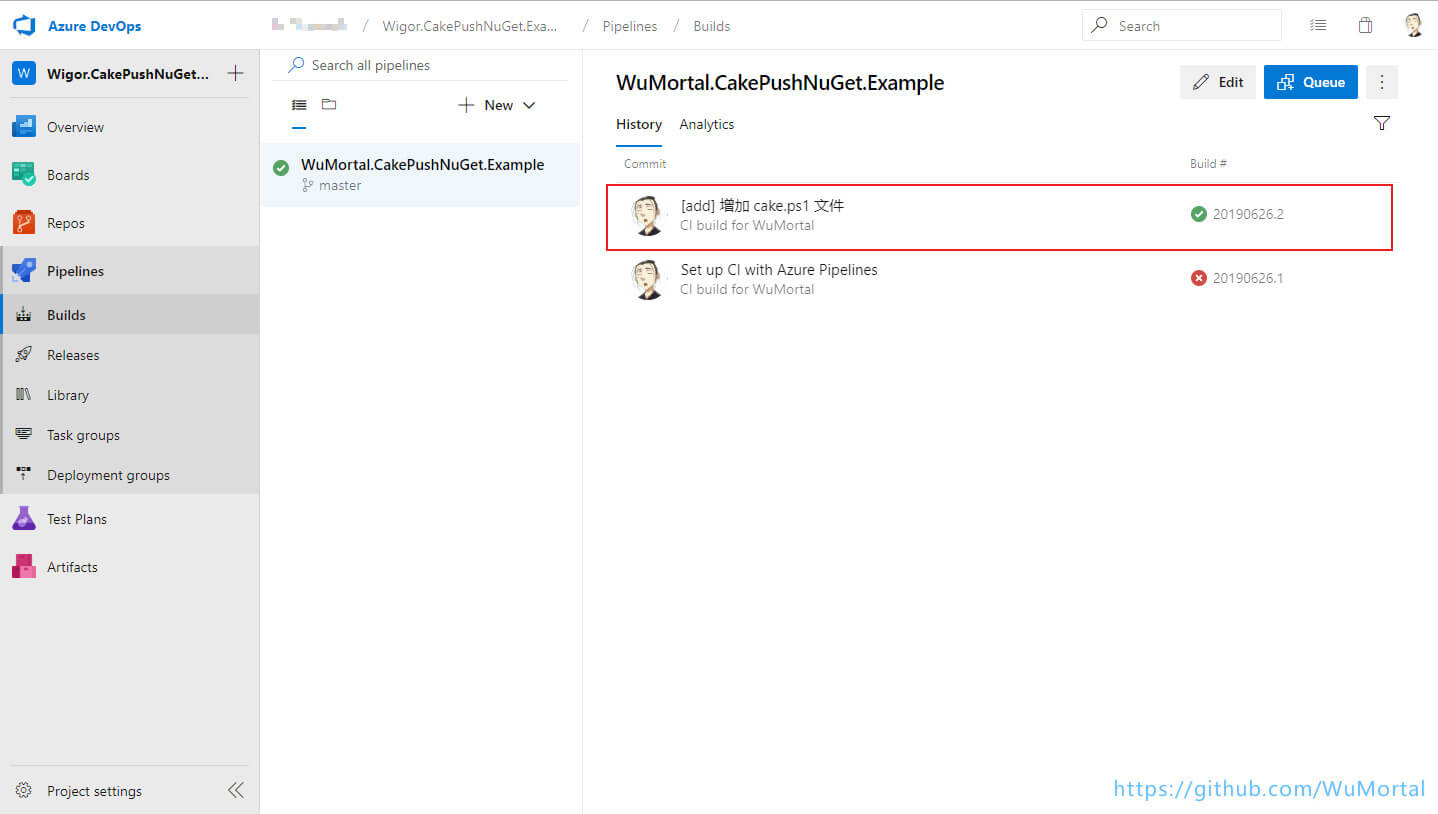The width and height of the screenshot is (1438, 814).
Task: Click succeeded status icon of build 20190626.2
Action: tap(1199, 214)
